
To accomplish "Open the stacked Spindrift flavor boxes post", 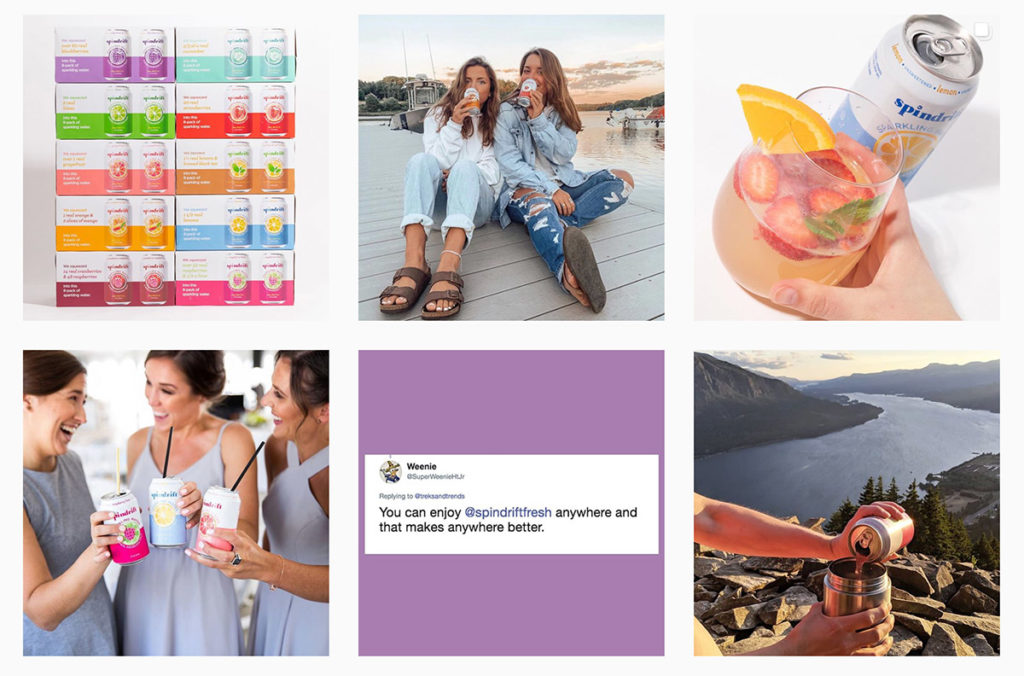I will click(x=176, y=167).
